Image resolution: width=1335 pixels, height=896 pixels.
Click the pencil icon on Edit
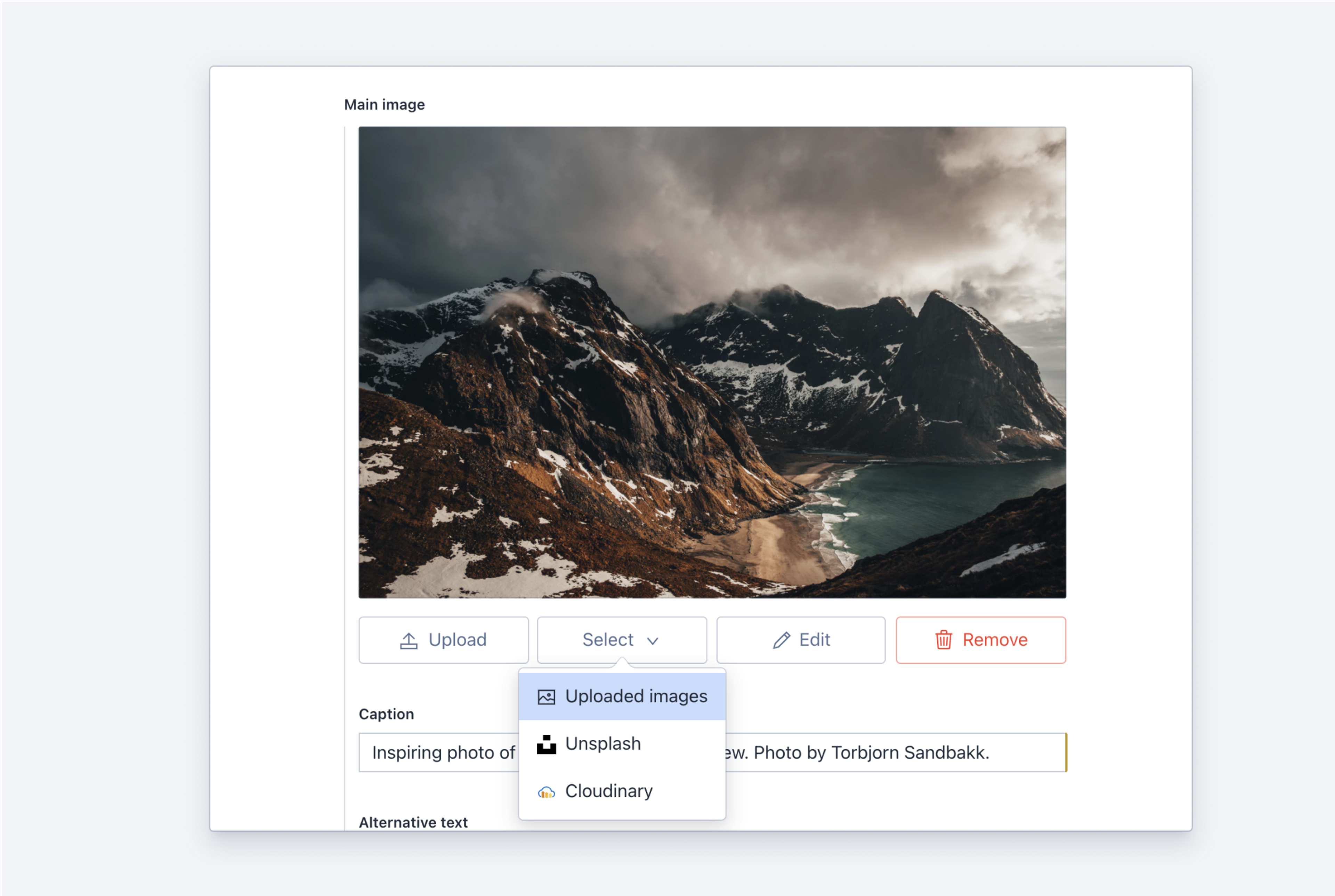click(x=781, y=640)
